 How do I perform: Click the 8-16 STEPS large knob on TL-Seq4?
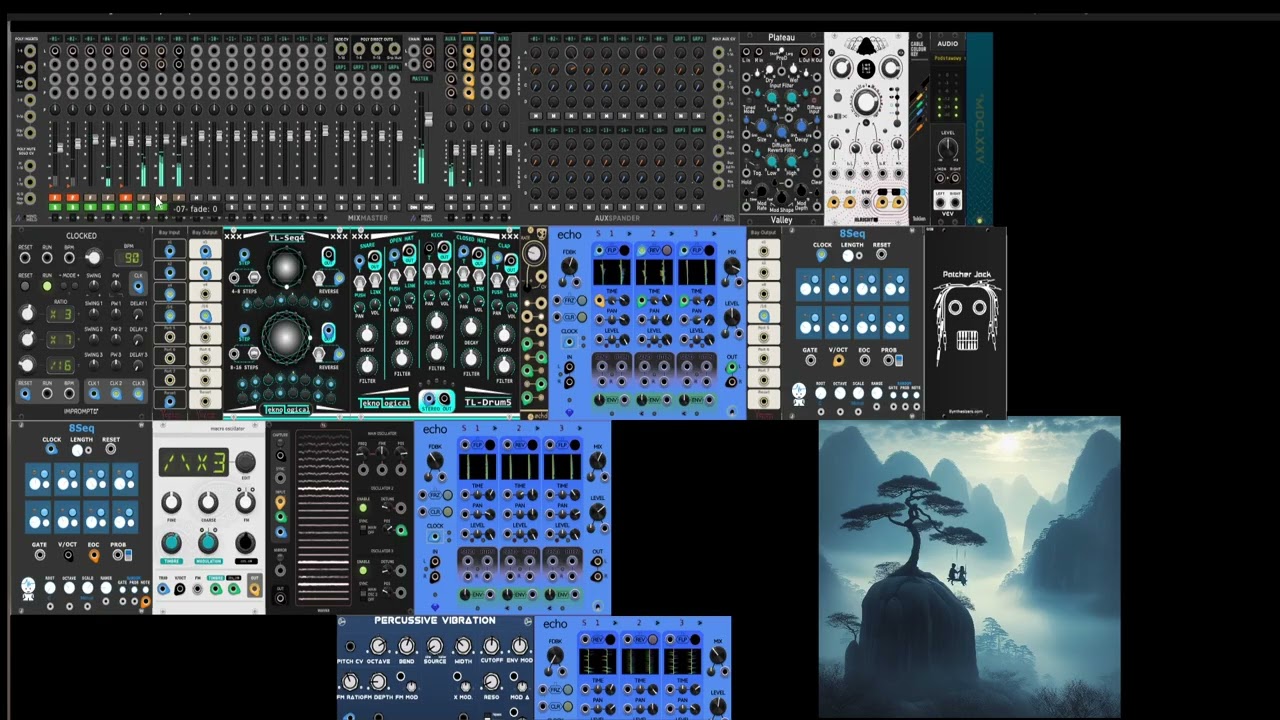click(x=285, y=338)
